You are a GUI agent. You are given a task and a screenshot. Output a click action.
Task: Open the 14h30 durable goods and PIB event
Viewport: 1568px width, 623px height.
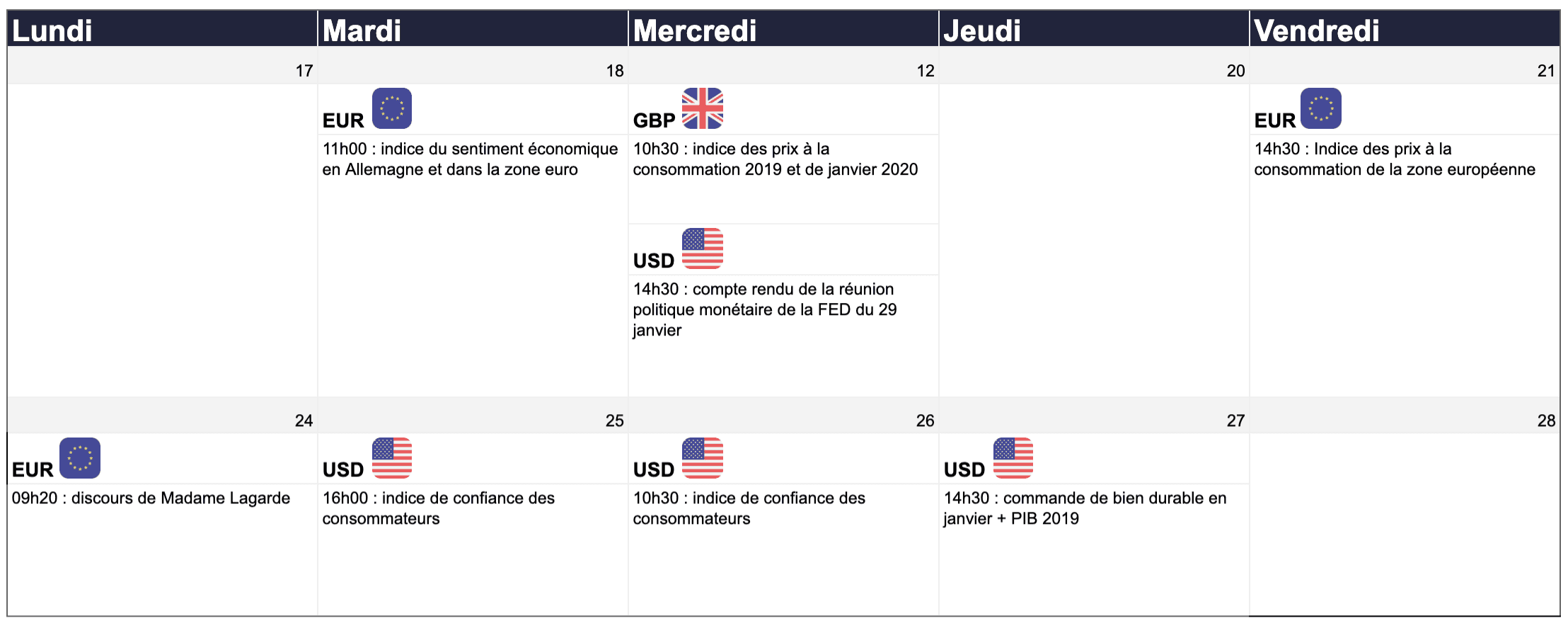tap(1085, 508)
